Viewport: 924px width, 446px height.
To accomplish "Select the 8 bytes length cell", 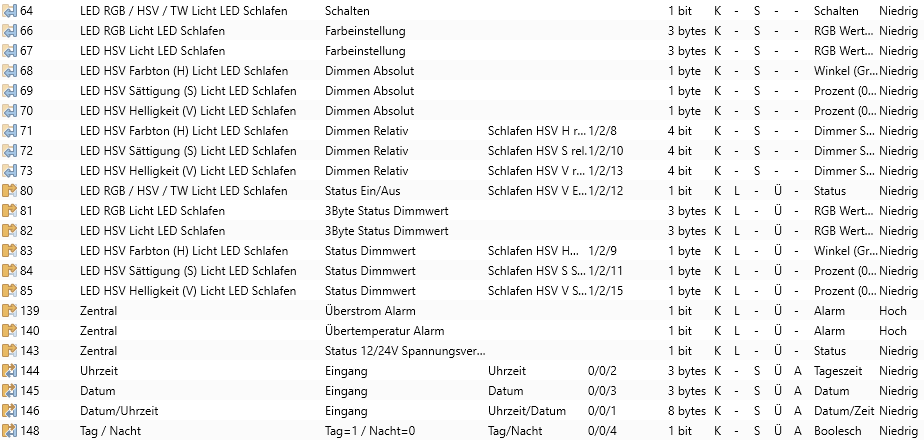I will click(687, 411).
